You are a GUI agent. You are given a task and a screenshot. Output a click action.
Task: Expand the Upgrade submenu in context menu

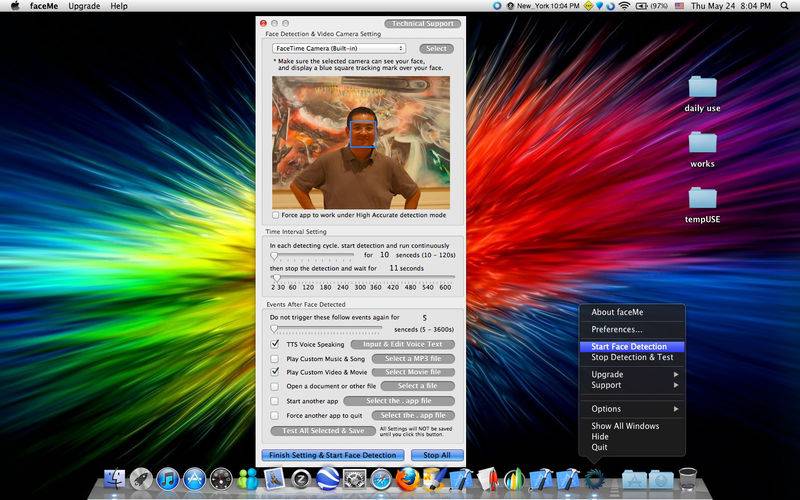pyautogui.click(x=631, y=374)
